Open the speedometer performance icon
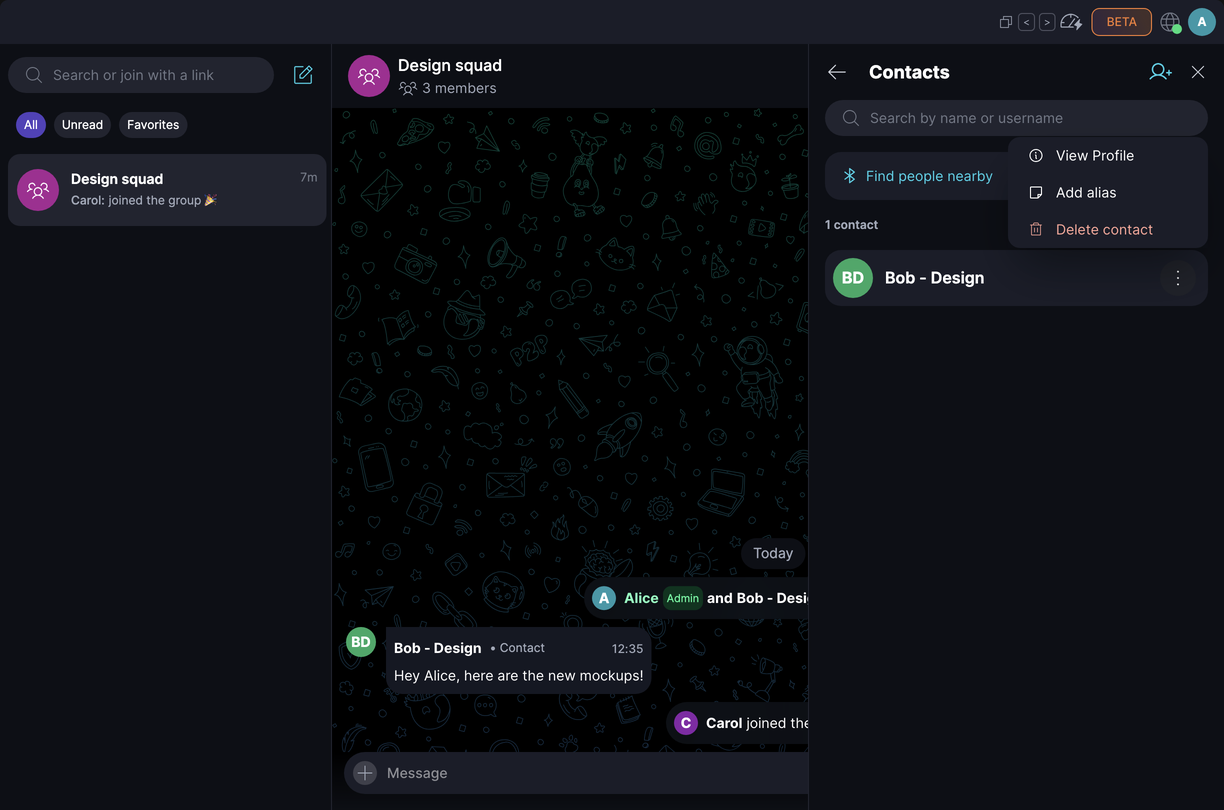The height and width of the screenshot is (810, 1224). [1071, 22]
